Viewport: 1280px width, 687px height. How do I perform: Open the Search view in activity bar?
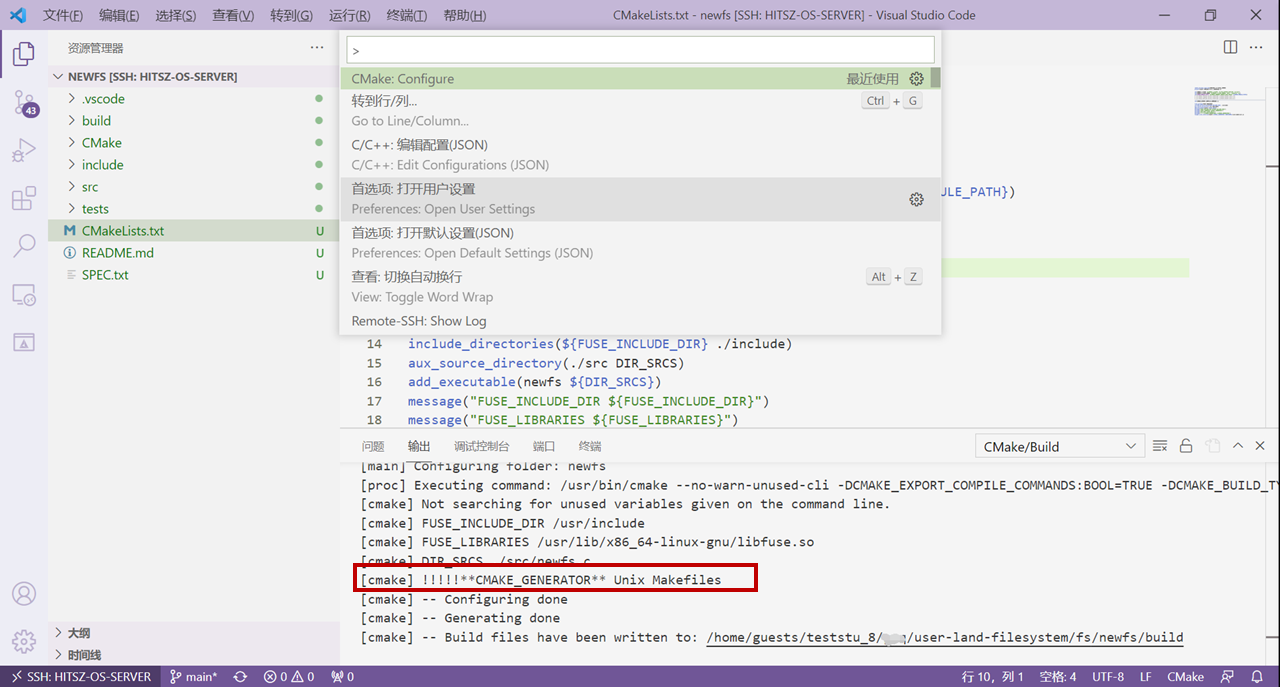coord(24,246)
